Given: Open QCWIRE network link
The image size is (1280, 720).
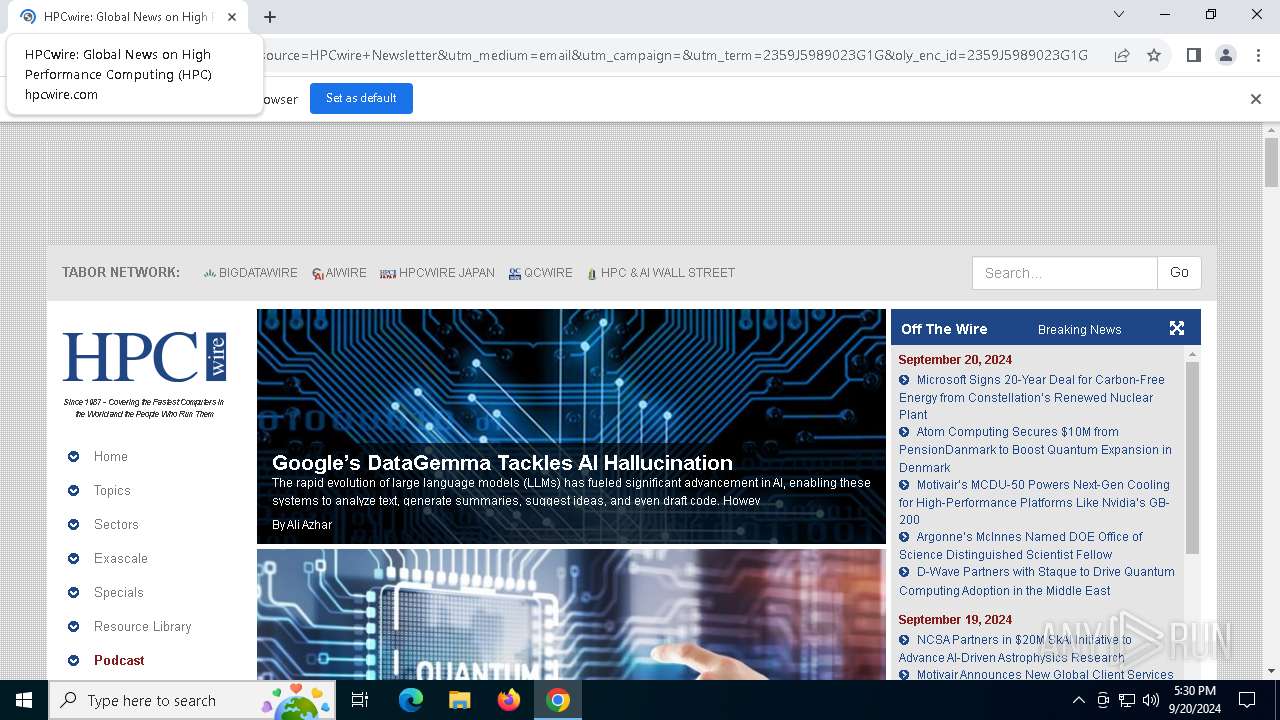Looking at the screenshot, I should tap(540, 273).
